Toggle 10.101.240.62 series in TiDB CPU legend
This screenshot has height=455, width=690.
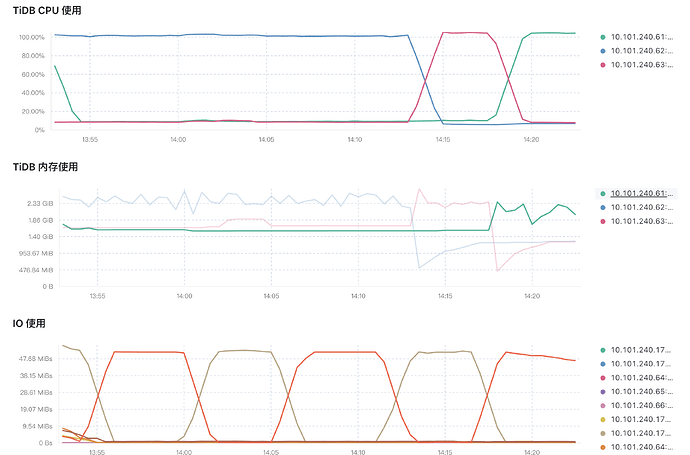644,49
